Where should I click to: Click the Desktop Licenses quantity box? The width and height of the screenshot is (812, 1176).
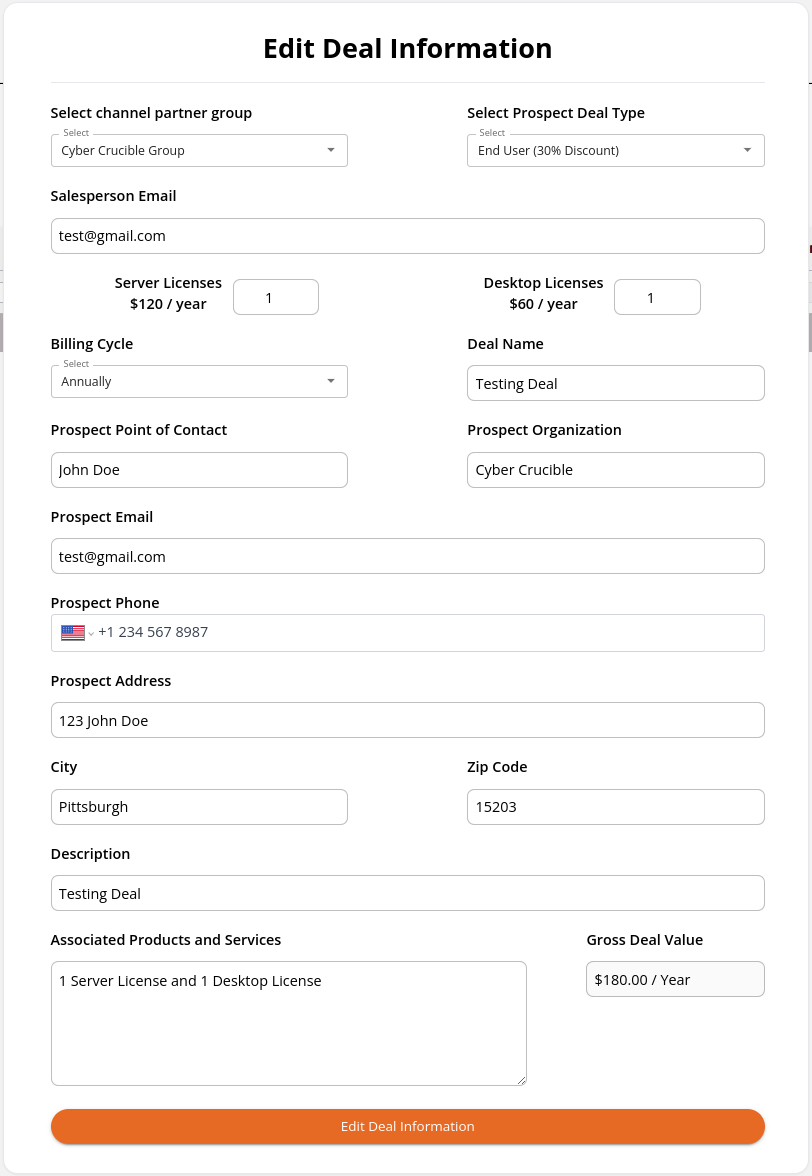point(657,297)
